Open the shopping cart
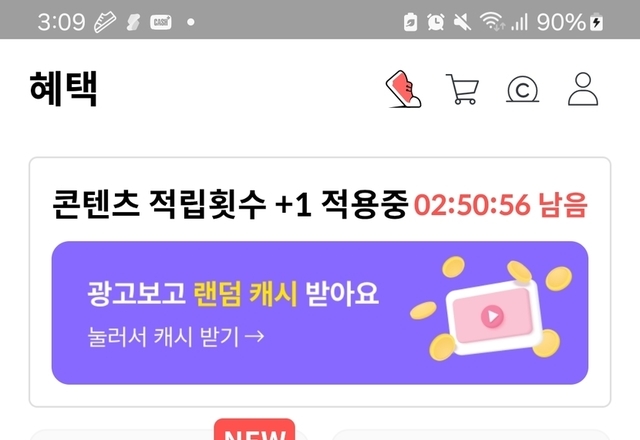640x440 pixels. pyautogui.click(x=462, y=89)
